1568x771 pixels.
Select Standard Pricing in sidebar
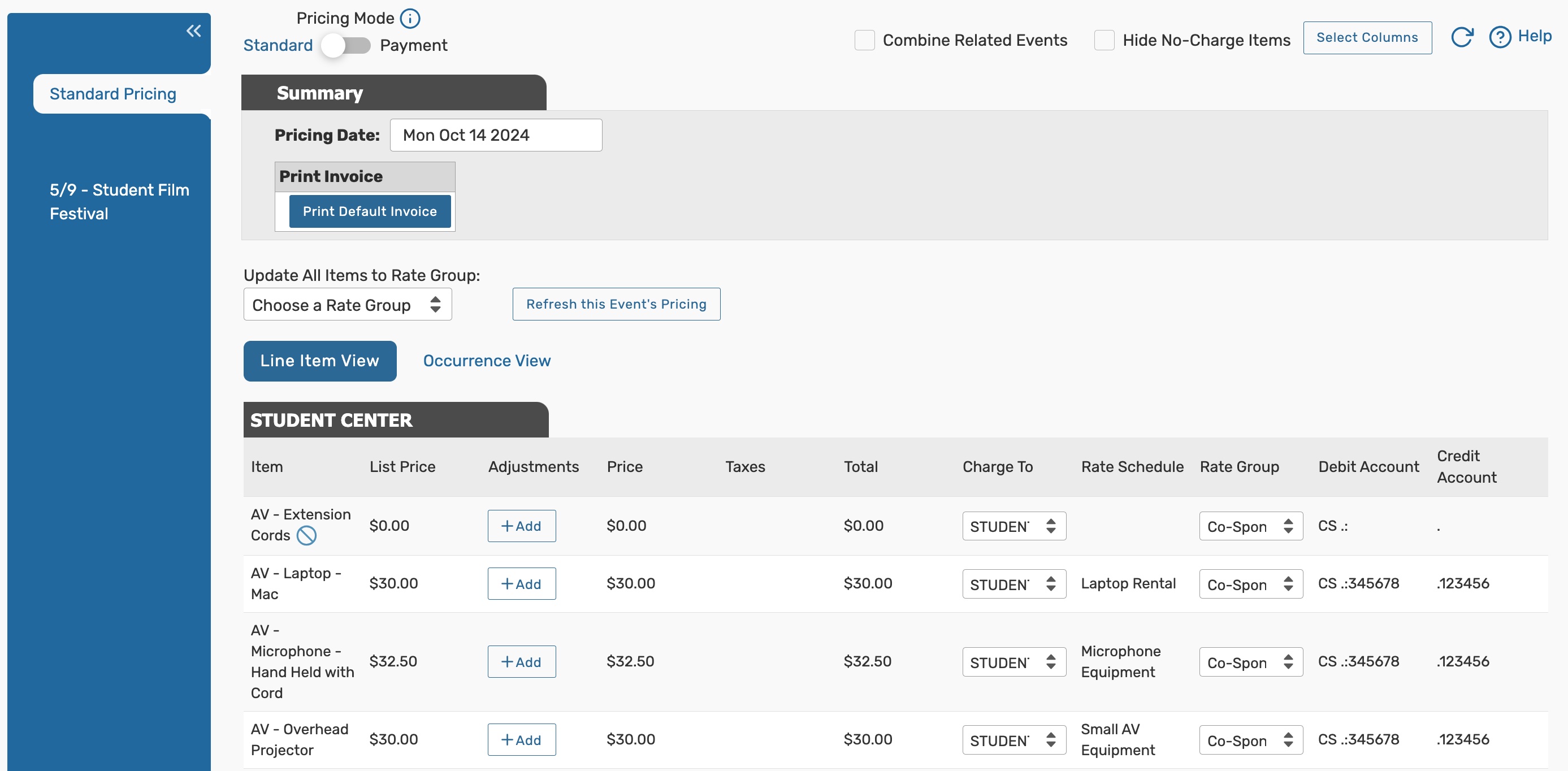pos(113,94)
